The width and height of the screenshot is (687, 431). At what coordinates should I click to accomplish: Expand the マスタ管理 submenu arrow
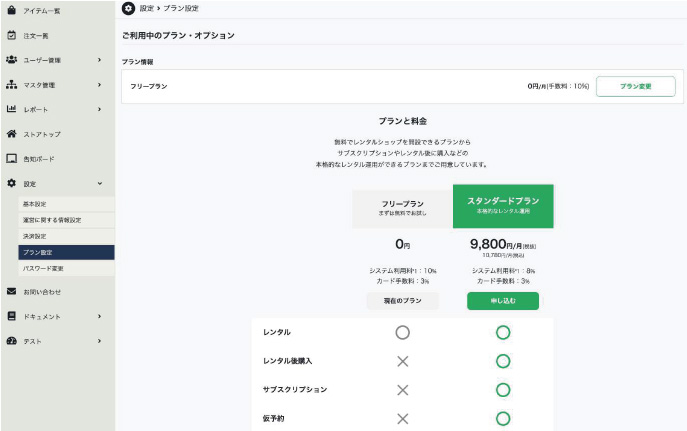pos(99,85)
